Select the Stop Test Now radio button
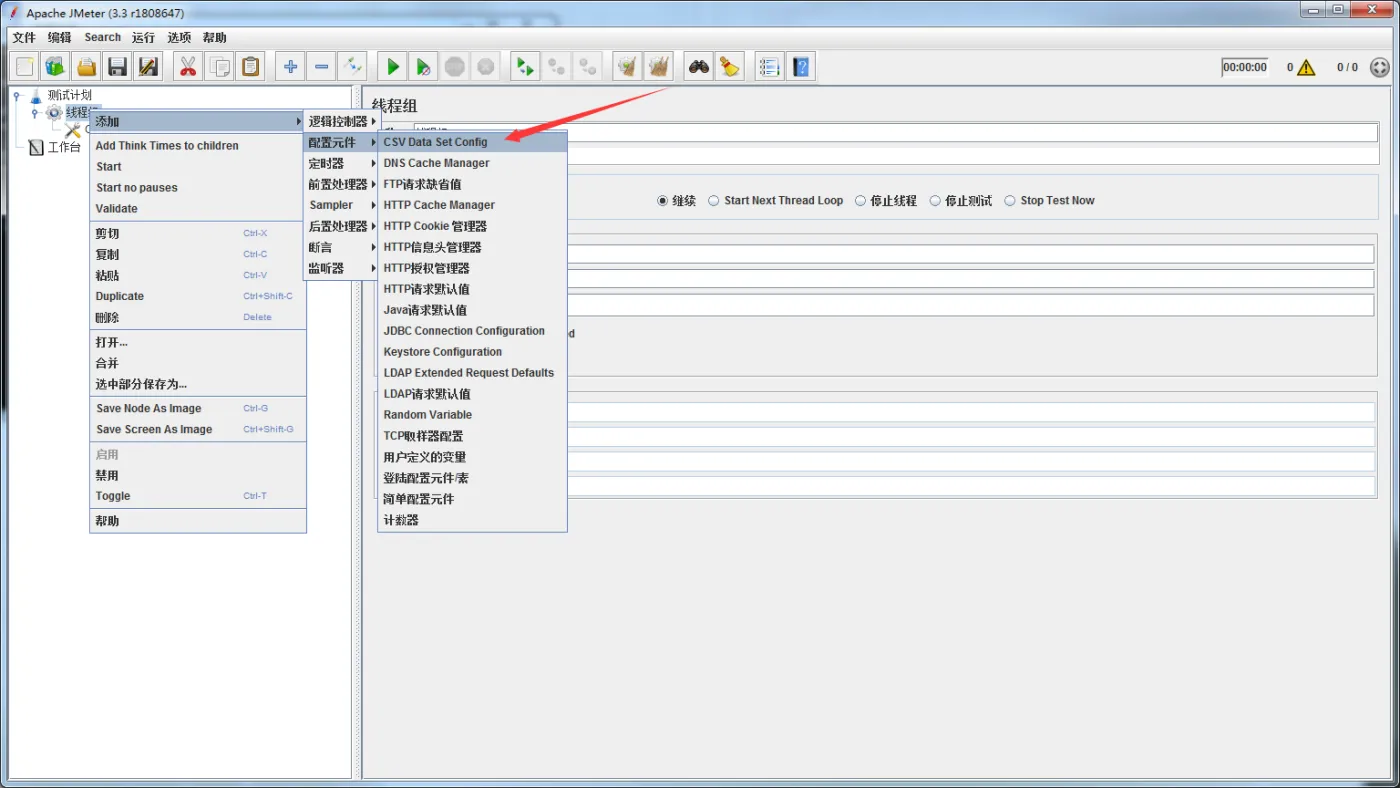Image resolution: width=1400 pixels, height=788 pixels. coord(1010,201)
